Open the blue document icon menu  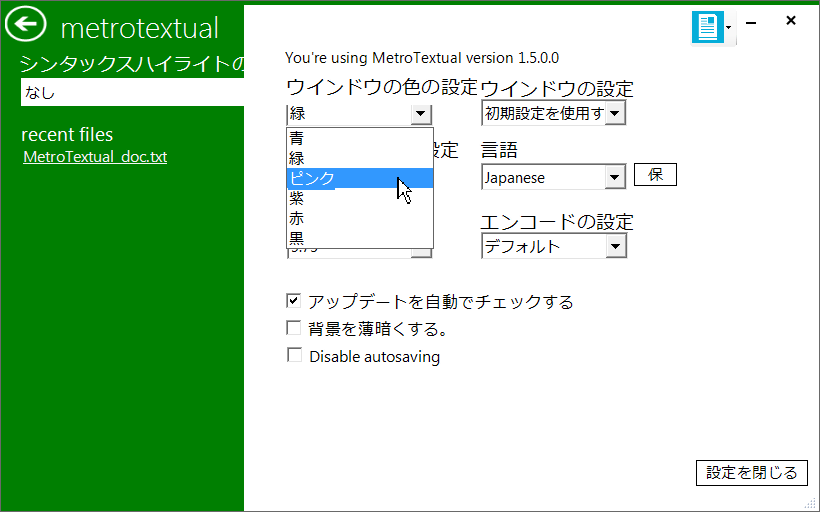pyautogui.click(x=708, y=27)
